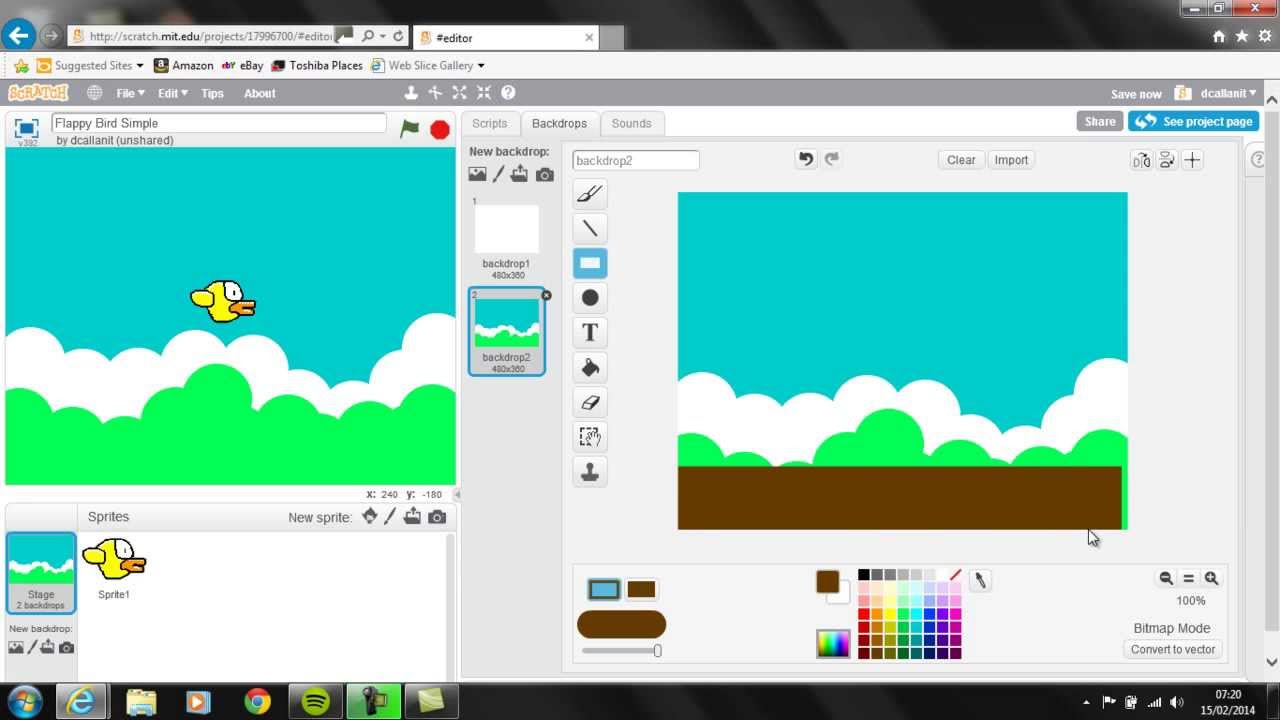Open block help question mark icon
This screenshot has width=1280, height=720.
508,92
